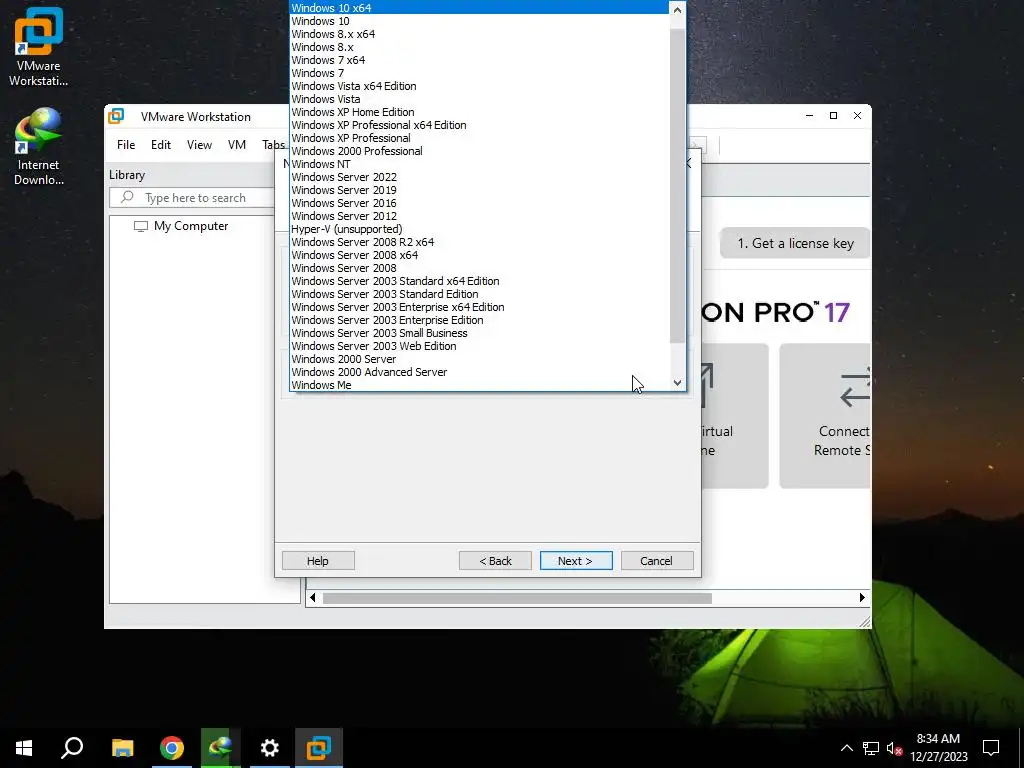The width and height of the screenshot is (1024, 768).
Task: Click the muted volume tray icon
Action: [894, 748]
